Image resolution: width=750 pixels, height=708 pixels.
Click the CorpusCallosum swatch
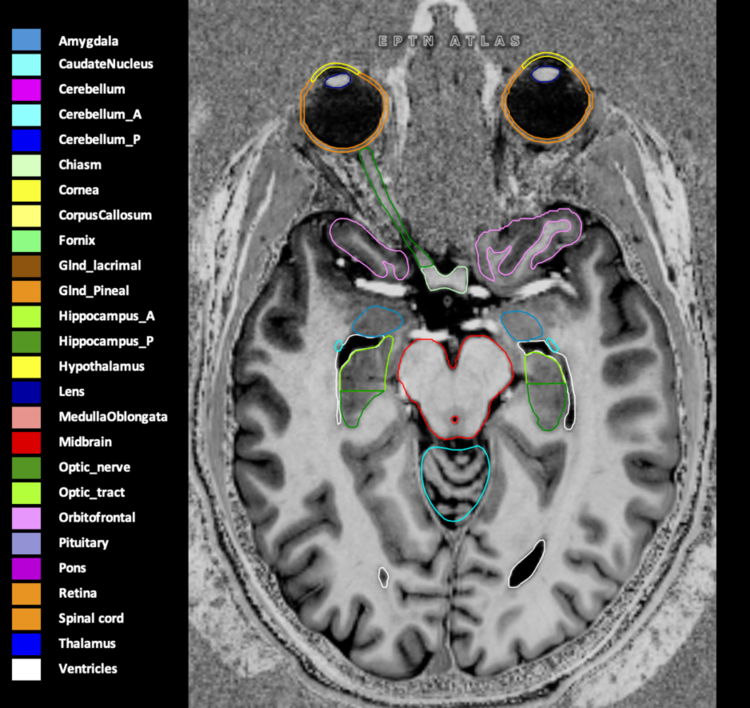pos(26,216)
